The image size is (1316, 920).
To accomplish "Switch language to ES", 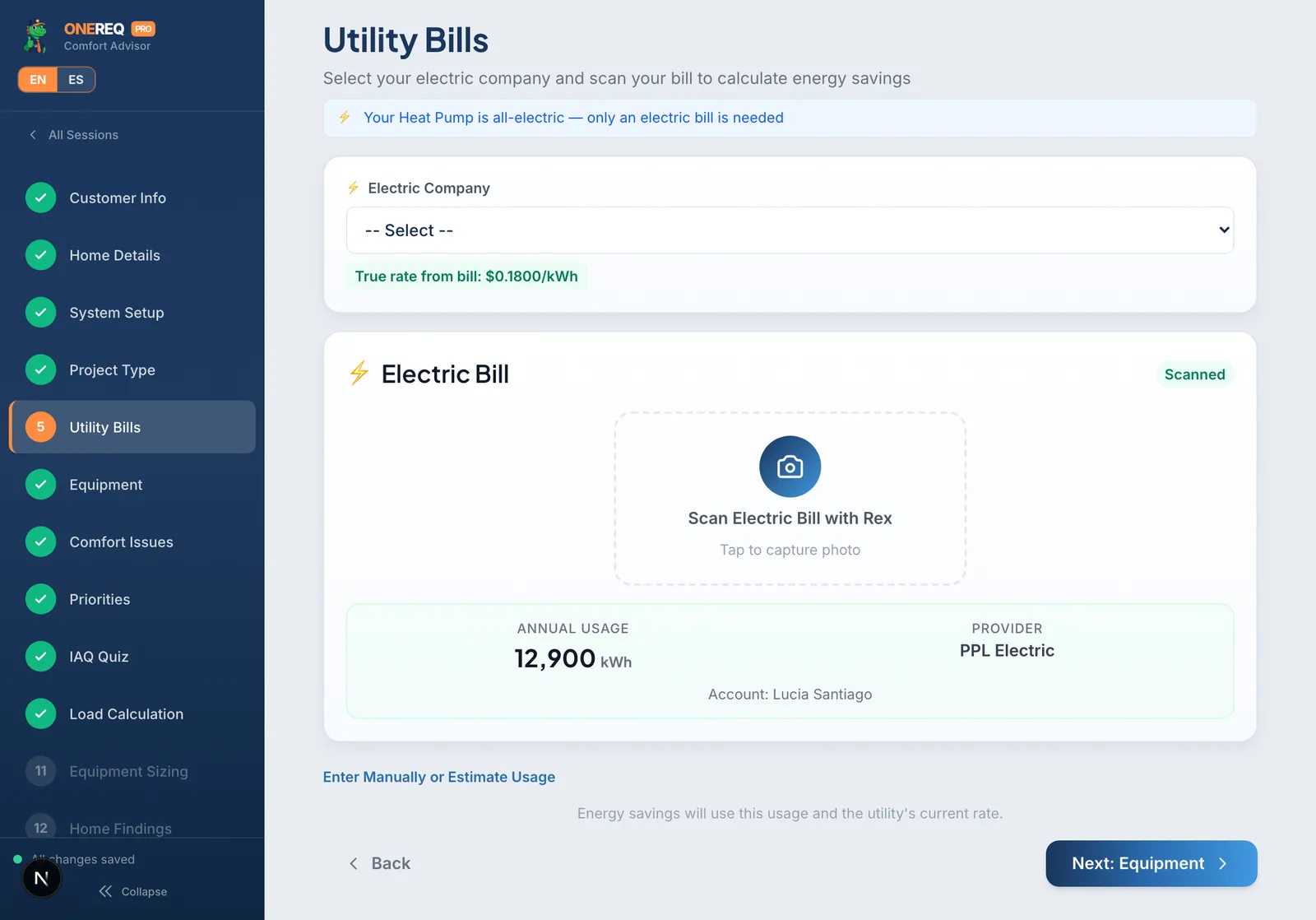I will tap(76, 80).
